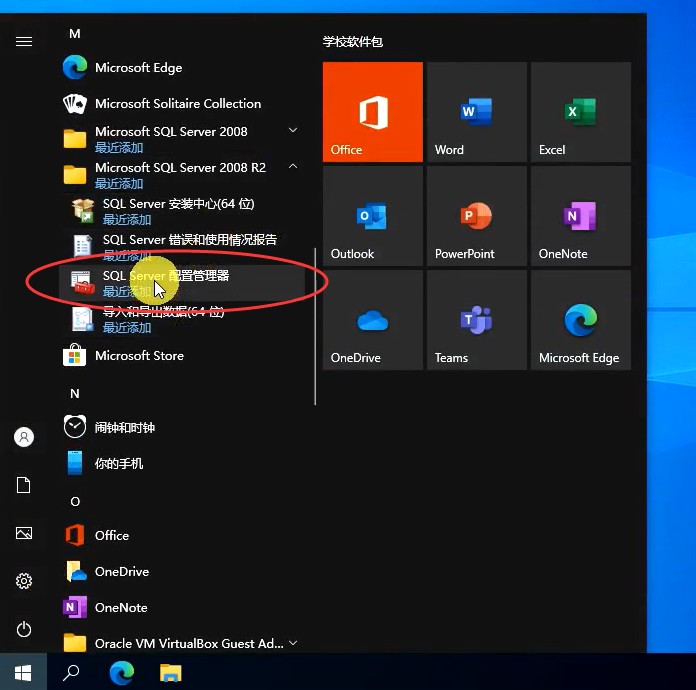The image size is (696, 690).
Task: Open the Documents sidebar icon
Action: click(24, 485)
